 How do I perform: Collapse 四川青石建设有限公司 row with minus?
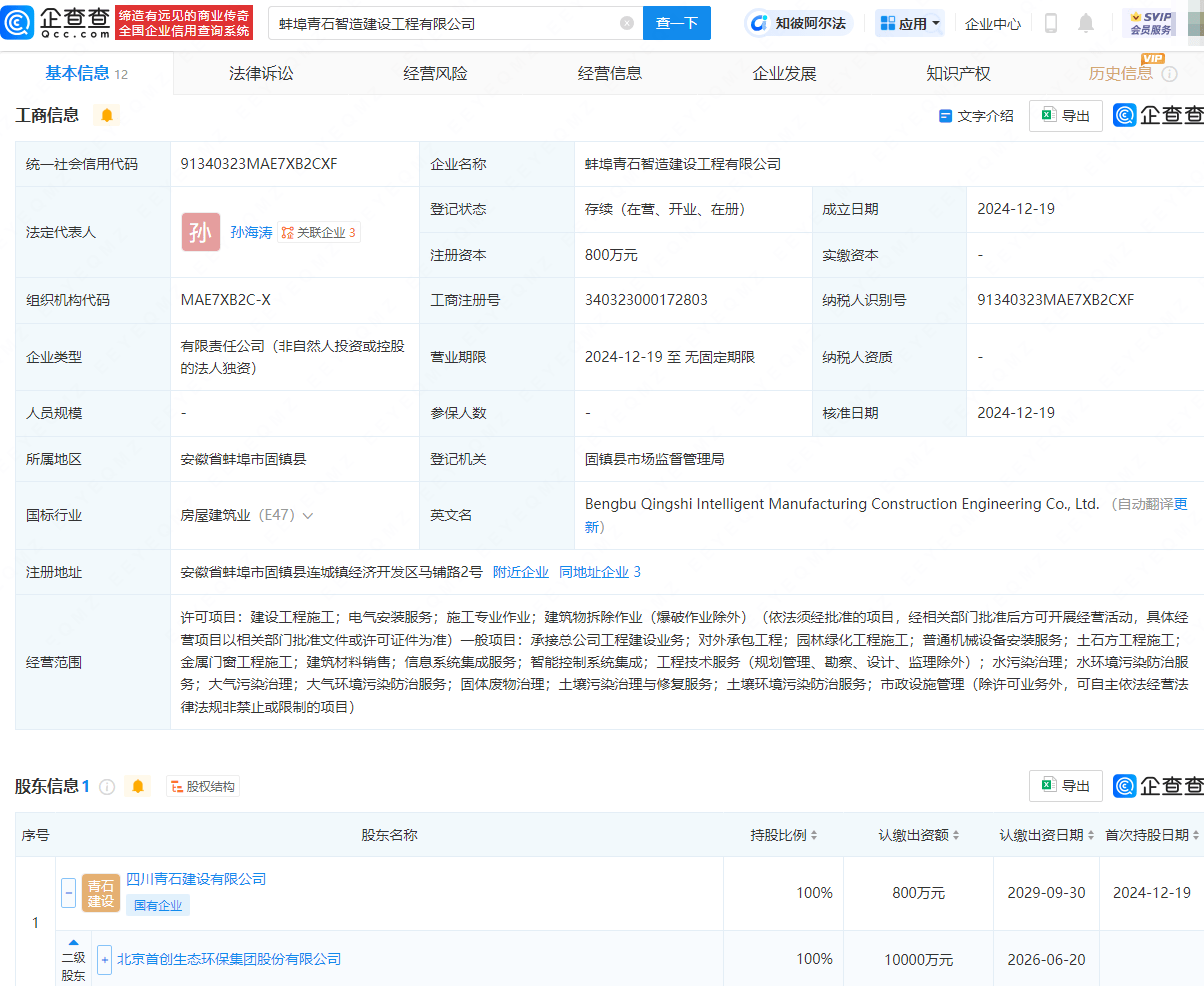(68, 893)
